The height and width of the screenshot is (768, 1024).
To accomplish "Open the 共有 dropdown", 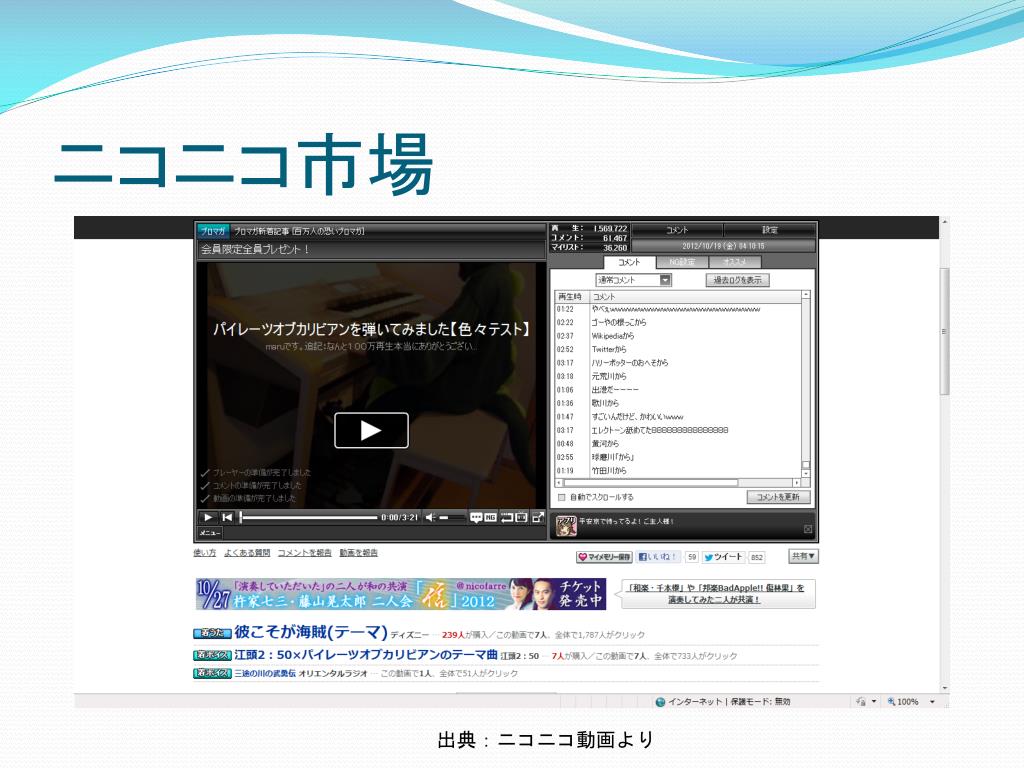I will [x=803, y=556].
